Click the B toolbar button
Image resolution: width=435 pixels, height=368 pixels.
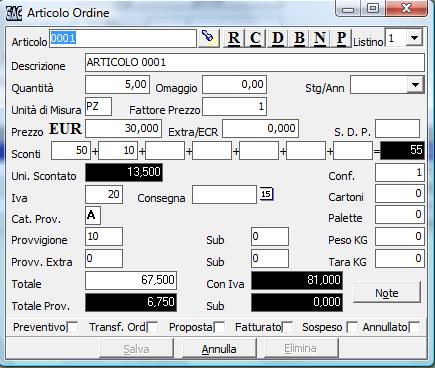[x=299, y=38]
